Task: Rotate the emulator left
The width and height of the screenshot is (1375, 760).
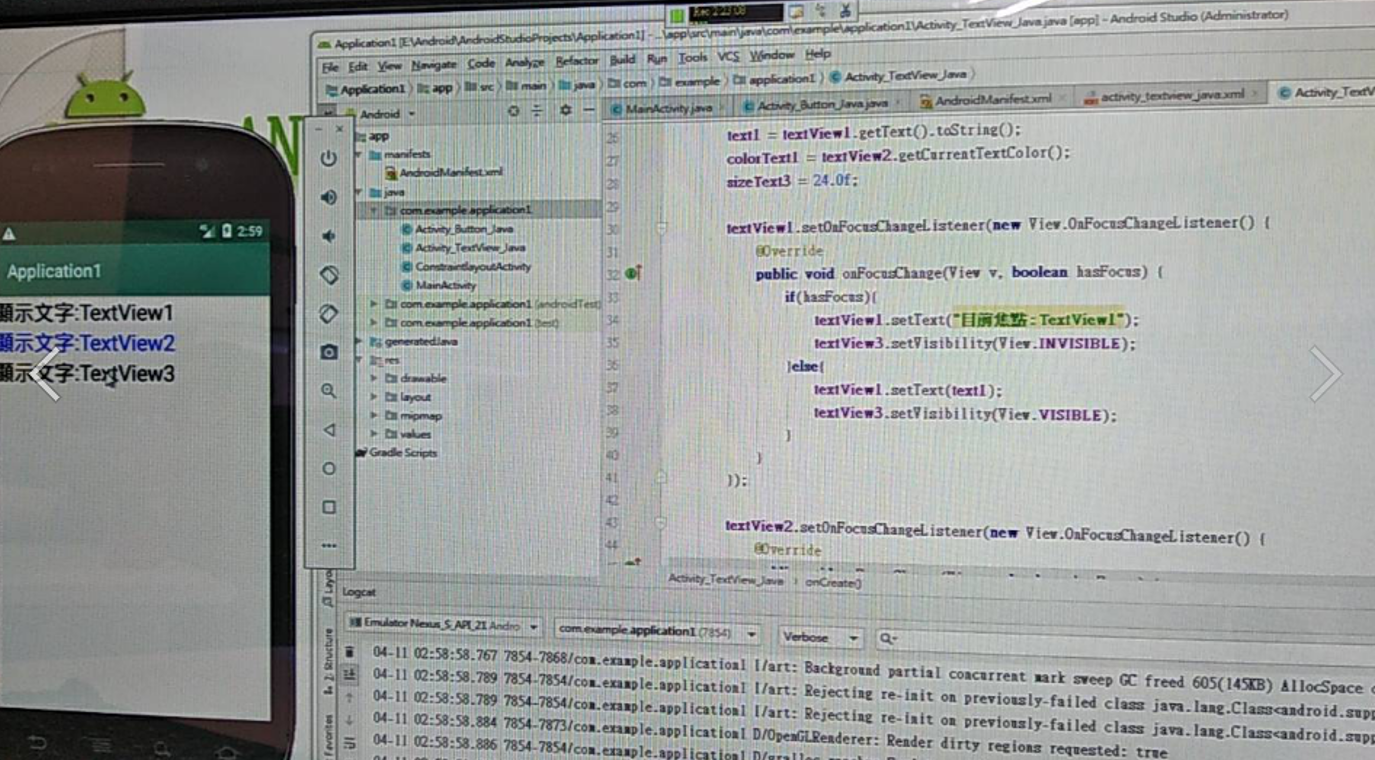Action: coord(329,274)
